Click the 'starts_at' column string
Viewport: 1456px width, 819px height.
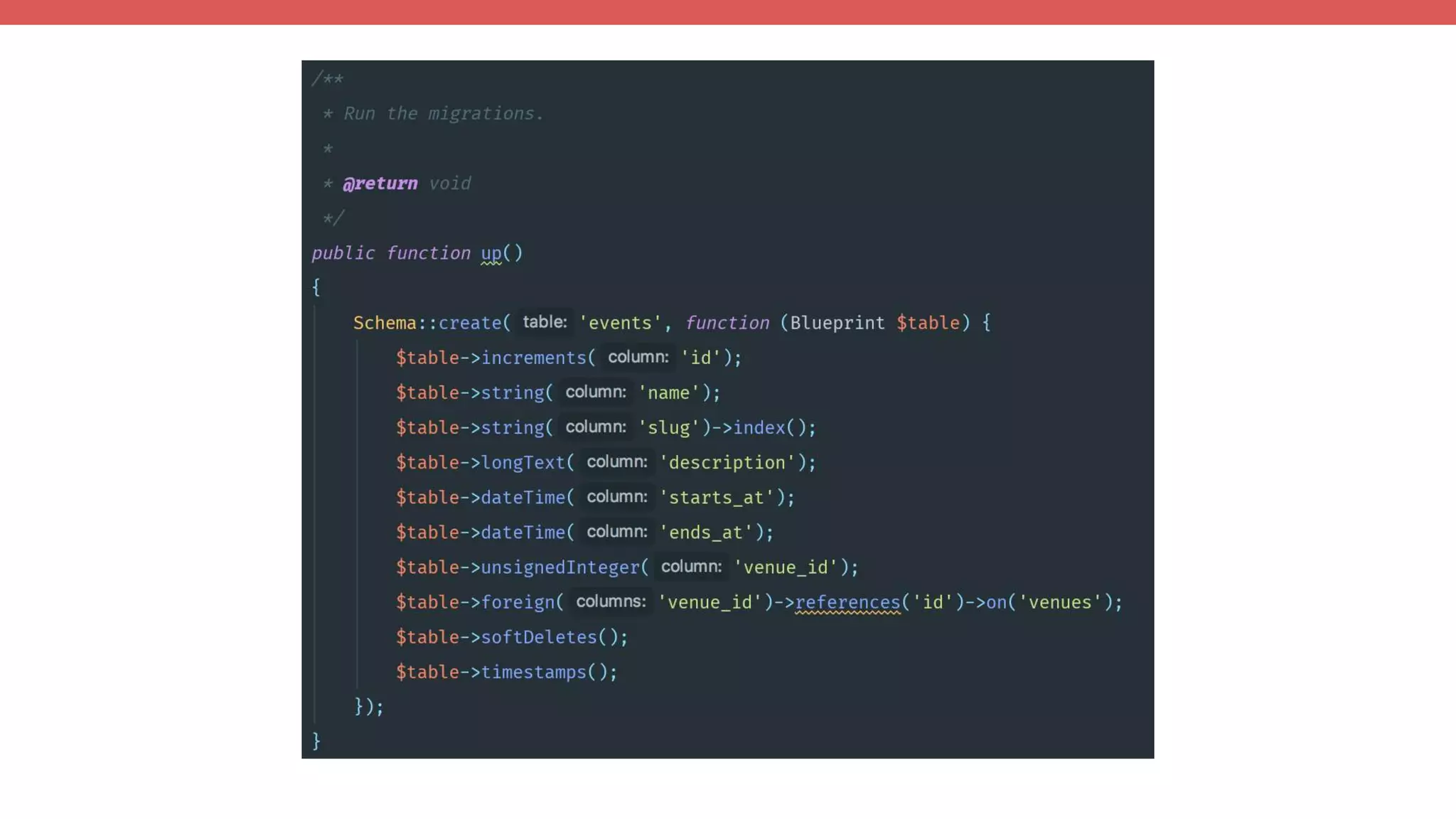(x=716, y=497)
